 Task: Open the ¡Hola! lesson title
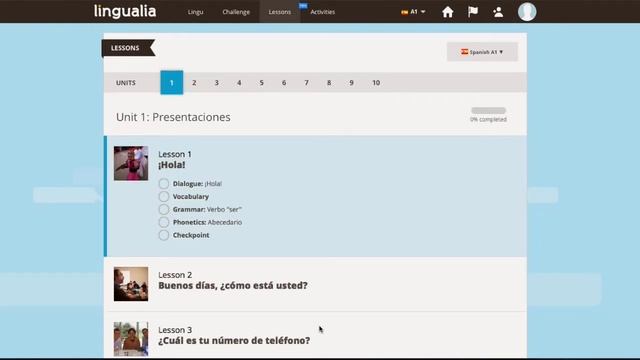(x=171, y=165)
